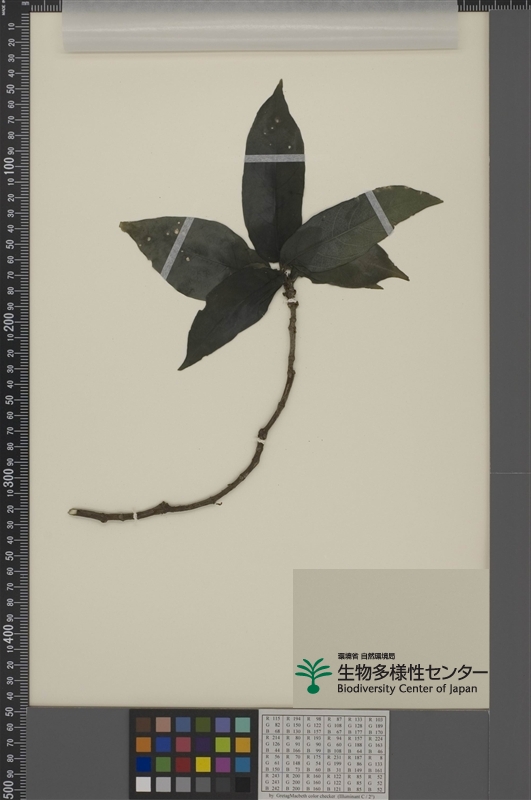Image resolution: width=531 pixels, height=800 pixels.
Task: Pick the white swatch on color checker
Action: click(143, 784)
